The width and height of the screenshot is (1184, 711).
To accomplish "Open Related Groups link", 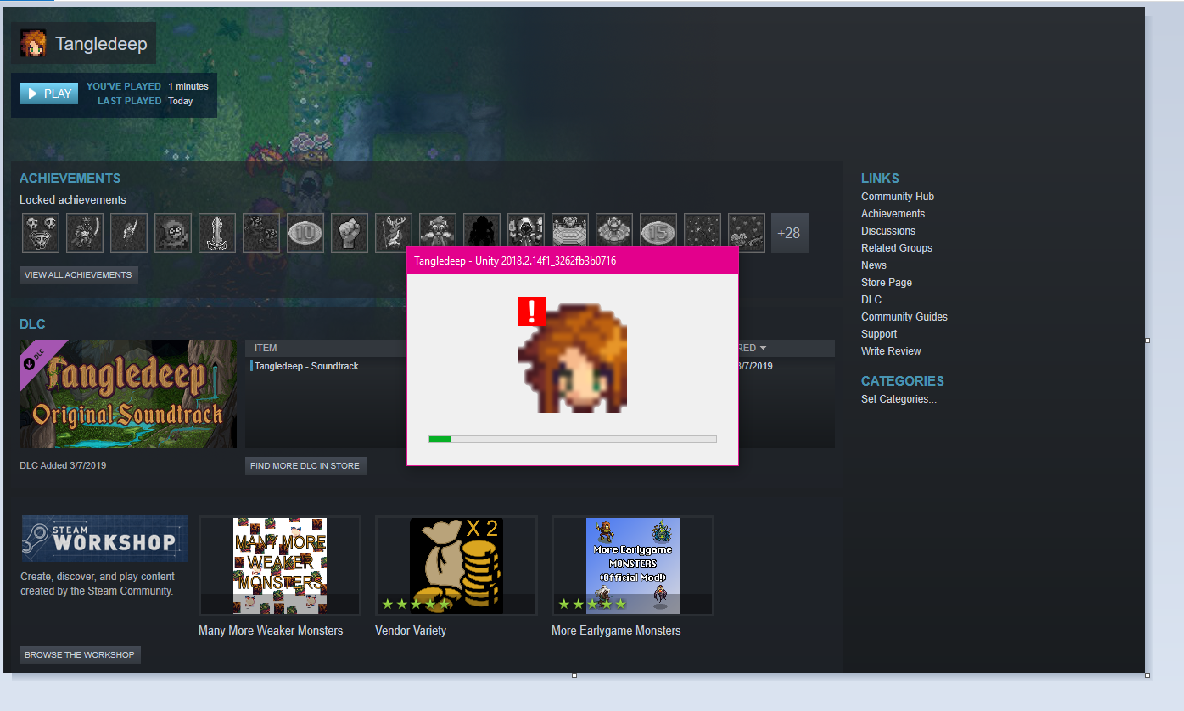I will pyautogui.click(x=896, y=248).
